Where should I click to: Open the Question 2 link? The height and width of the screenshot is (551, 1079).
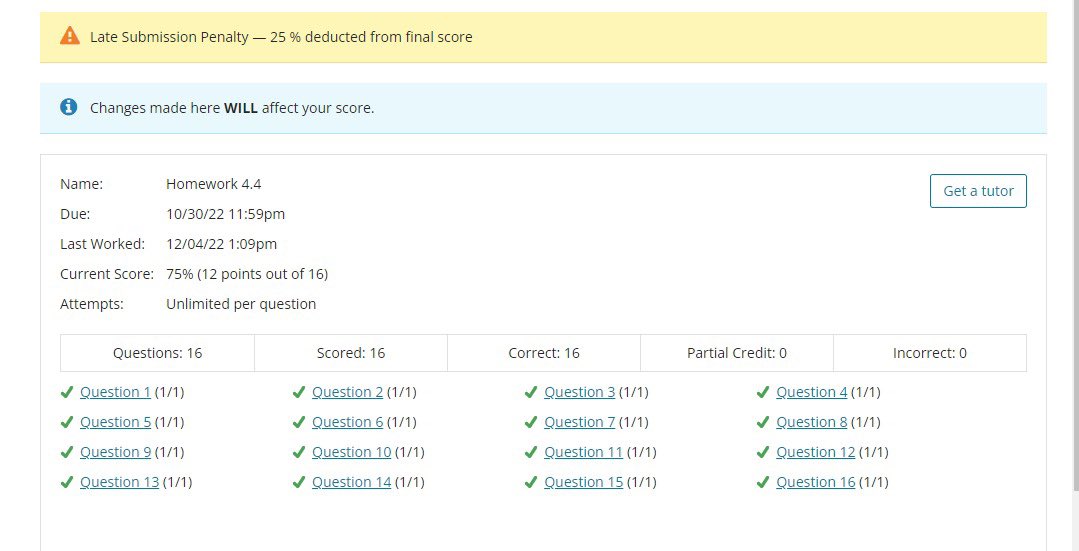[x=348, y=392]
